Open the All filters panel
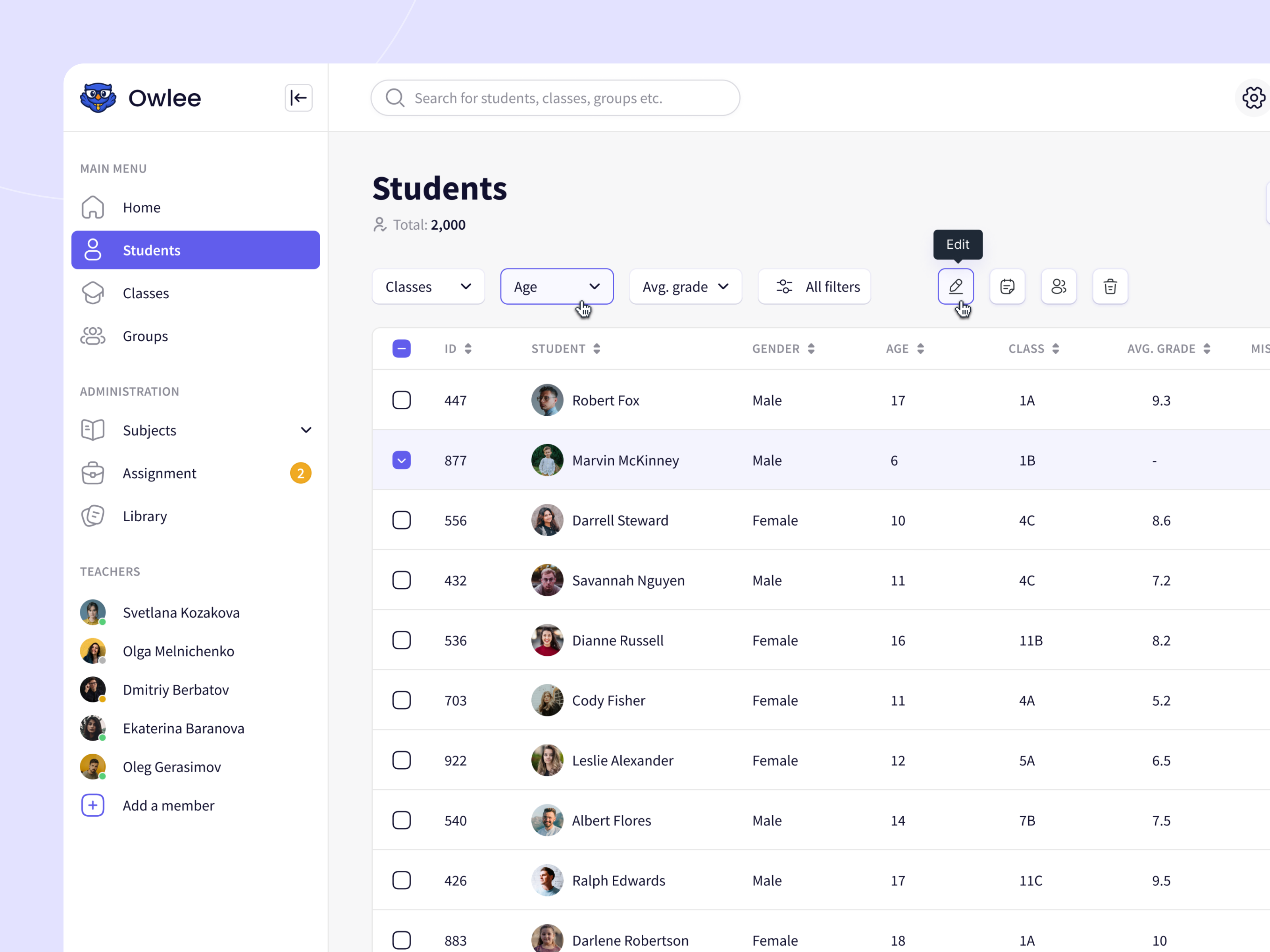 [814, 286]
